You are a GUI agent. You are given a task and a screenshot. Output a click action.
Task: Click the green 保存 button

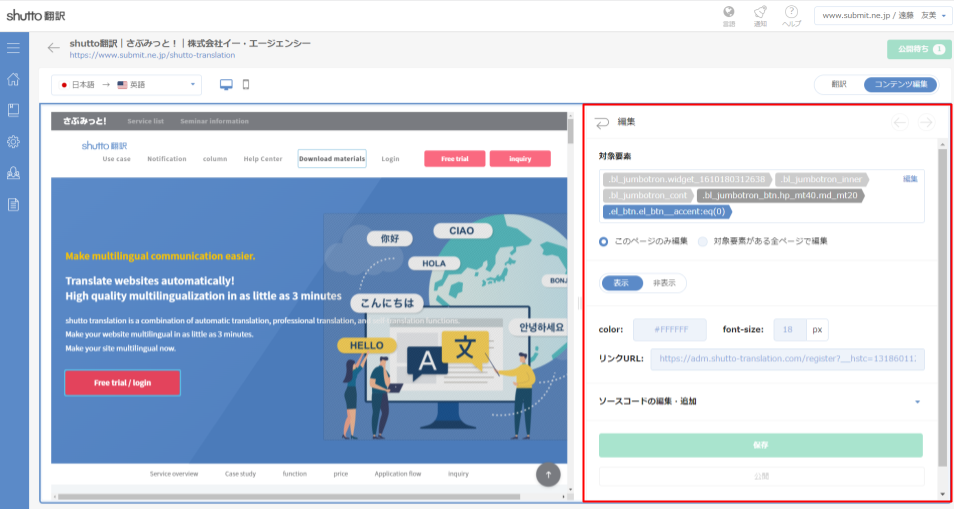click(x=761, y=445)
